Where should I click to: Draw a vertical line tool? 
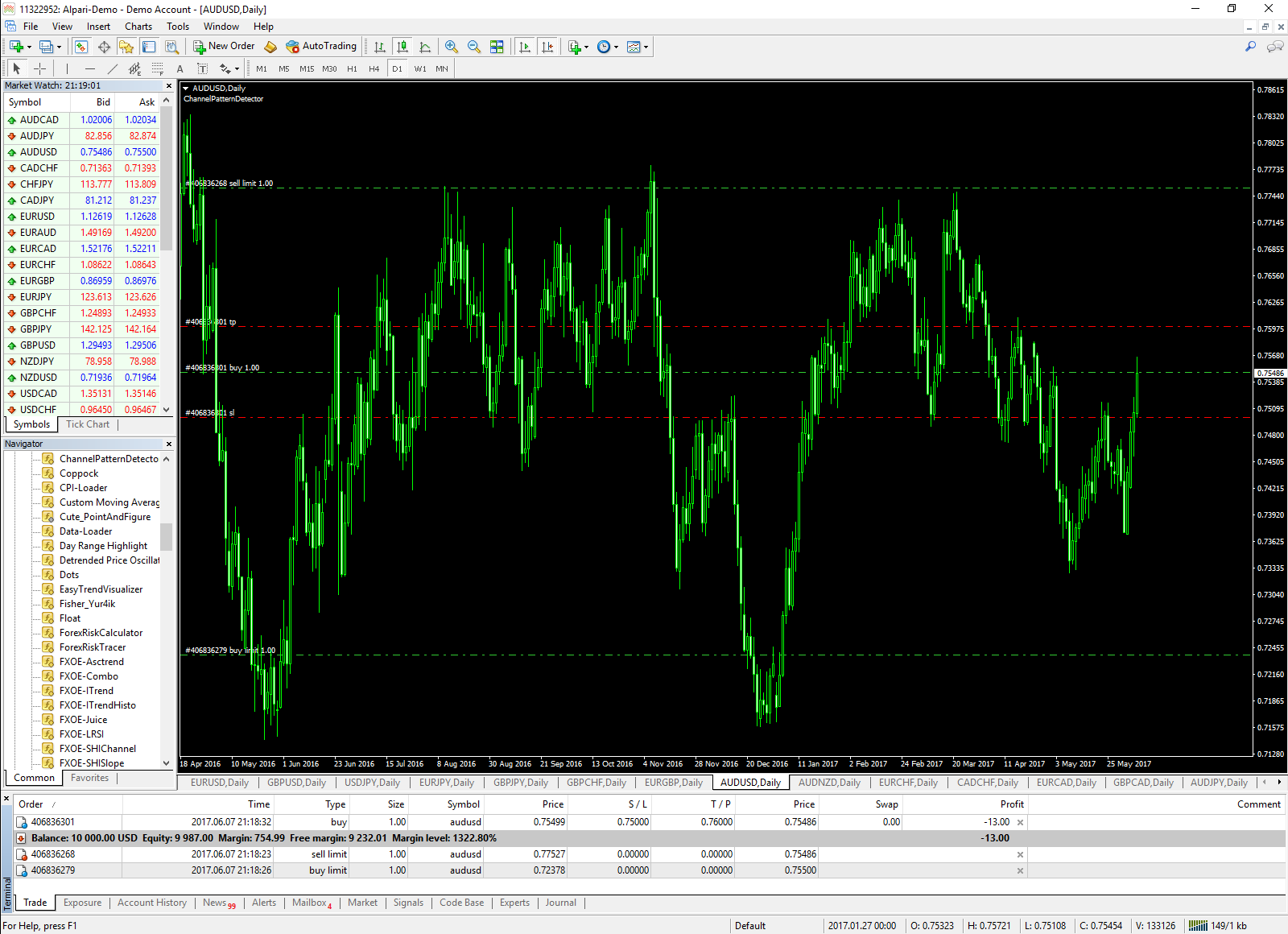point(68,68)
